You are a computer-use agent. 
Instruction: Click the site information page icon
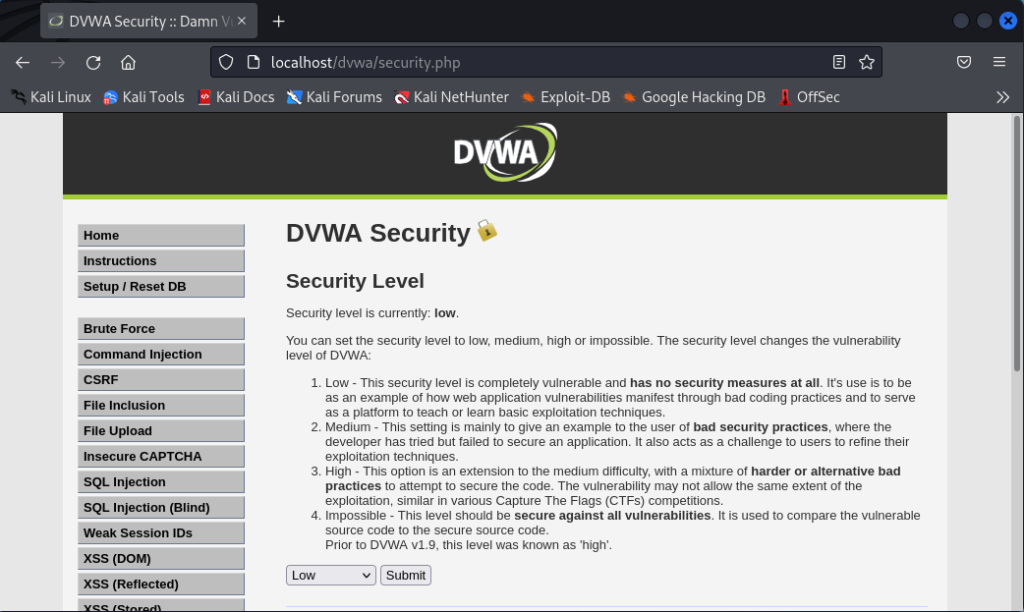click(x=253, y=62)
